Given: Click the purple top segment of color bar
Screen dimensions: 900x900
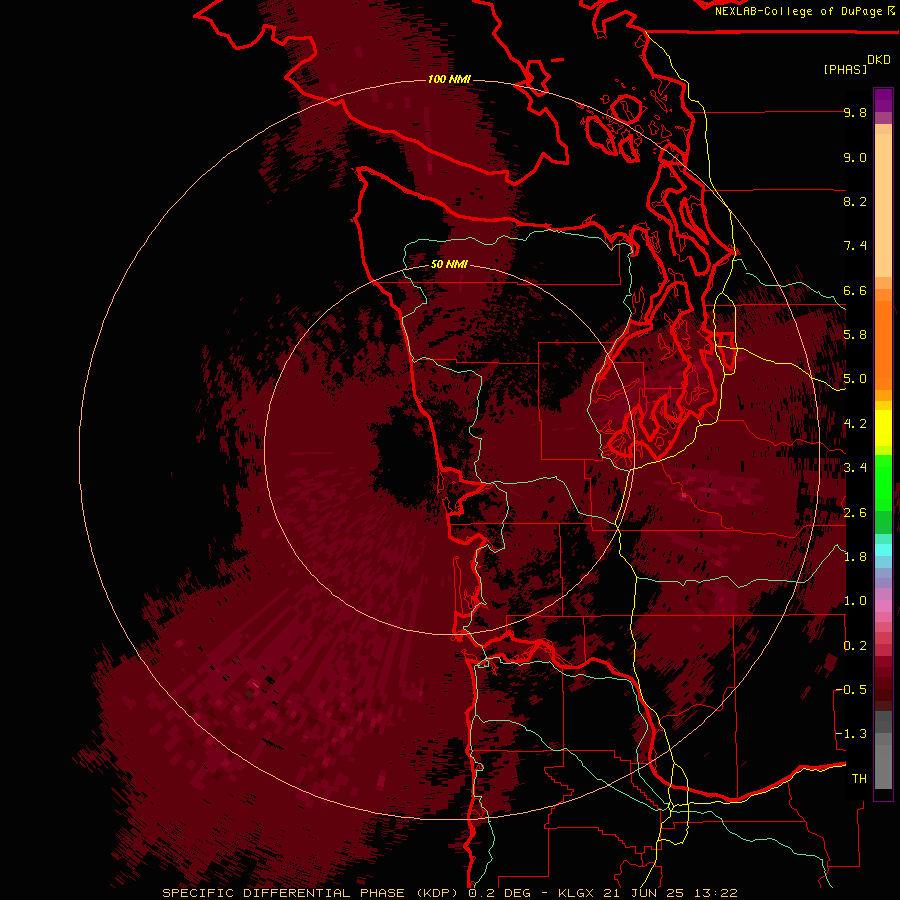Looking at the screenshot, I should coord(883,100).
